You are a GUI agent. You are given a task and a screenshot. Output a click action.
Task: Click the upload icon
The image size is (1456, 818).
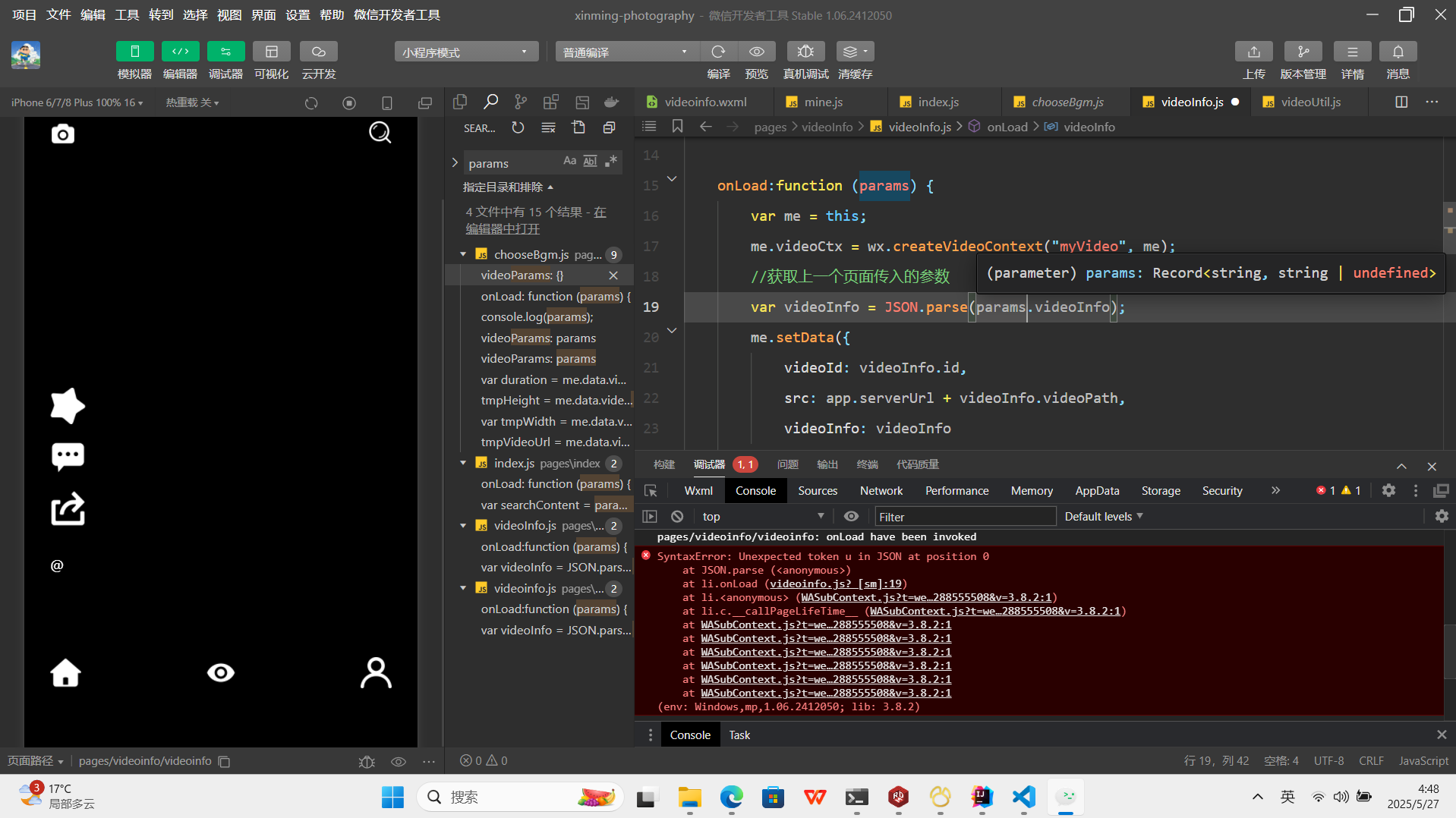point(1253,52)
